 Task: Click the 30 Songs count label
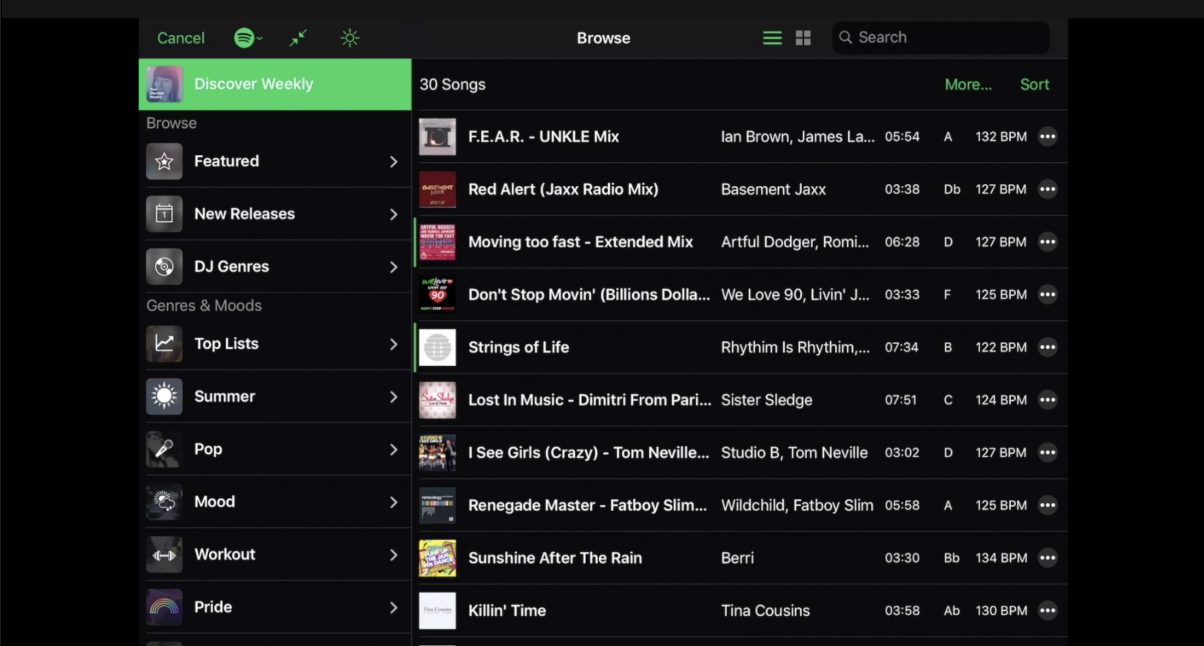[452, 85]
